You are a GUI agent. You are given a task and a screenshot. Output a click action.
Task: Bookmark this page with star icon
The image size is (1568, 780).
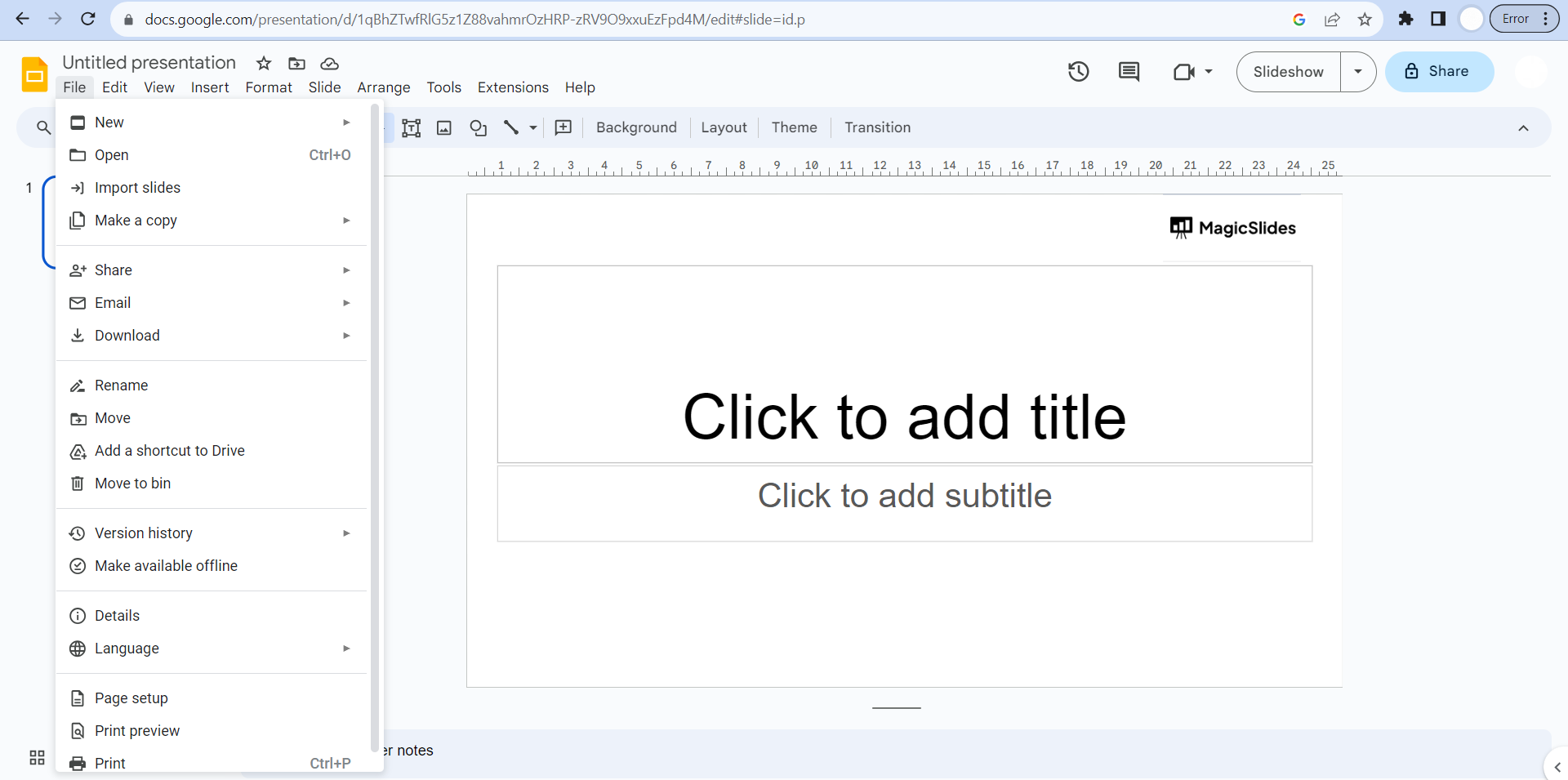[1365, 20]
